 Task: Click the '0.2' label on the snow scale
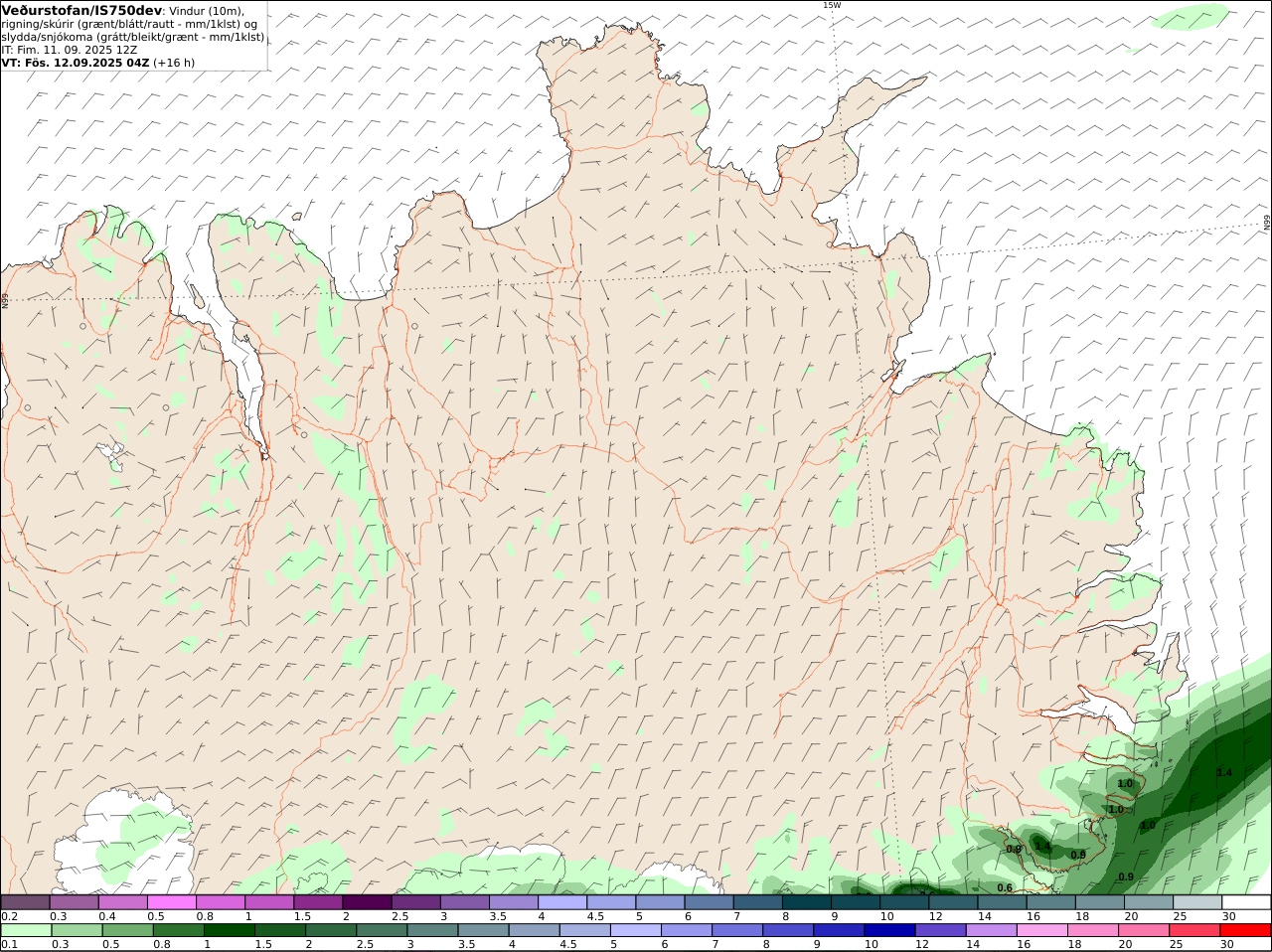9,916
